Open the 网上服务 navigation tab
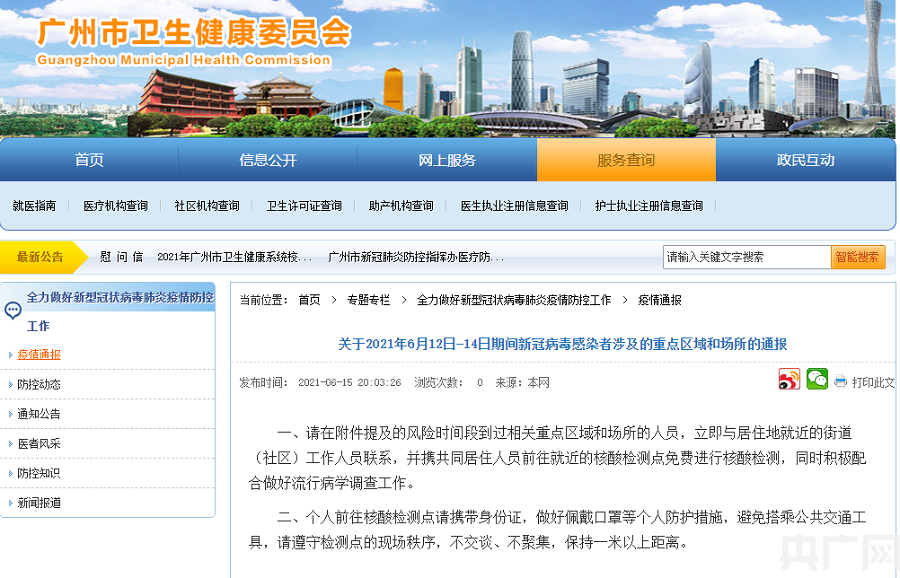This screenshot has height=578, width=900. [447, 160]
